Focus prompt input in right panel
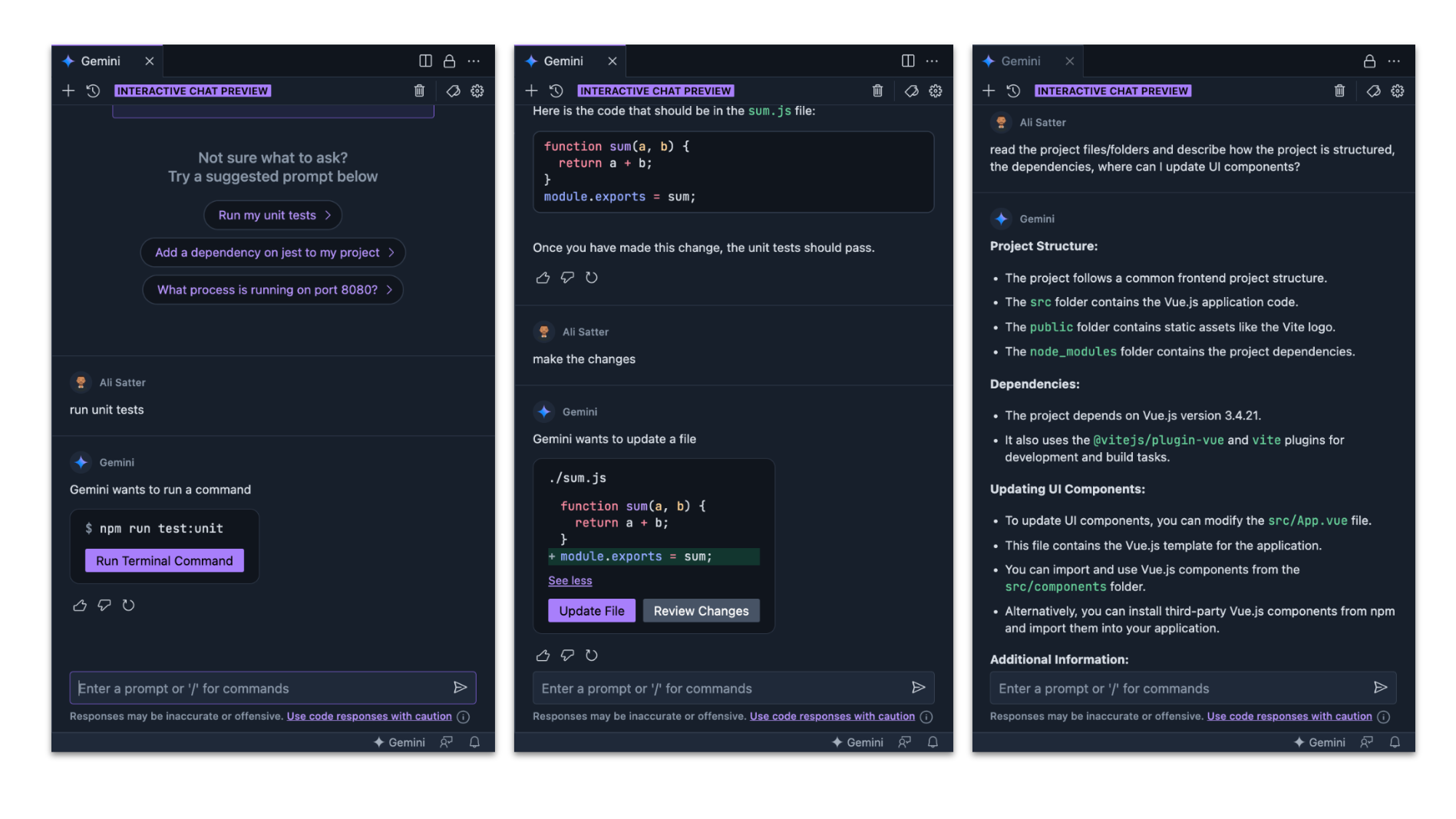This screenshot has height=819, width=1456. point(1193,688)
